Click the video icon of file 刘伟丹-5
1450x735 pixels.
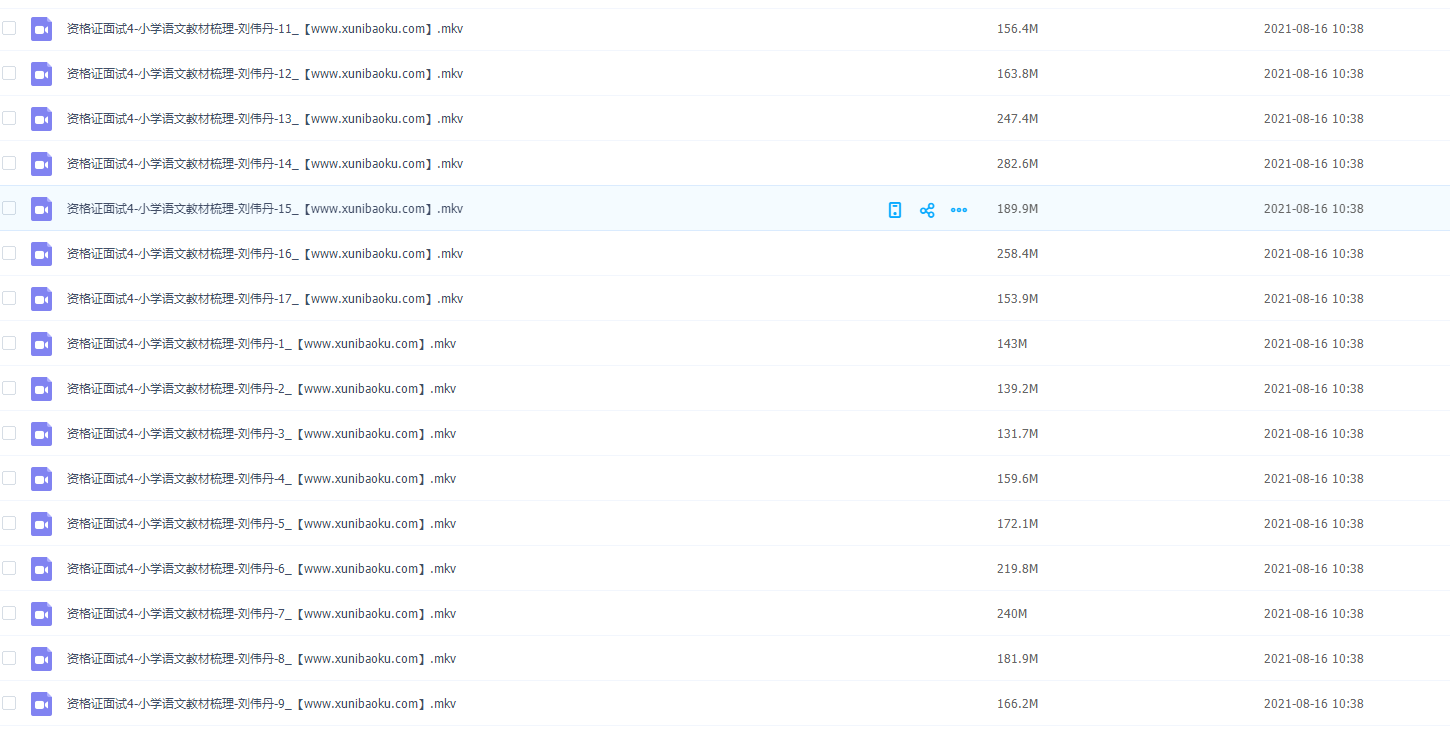click(x=41, y=524)
